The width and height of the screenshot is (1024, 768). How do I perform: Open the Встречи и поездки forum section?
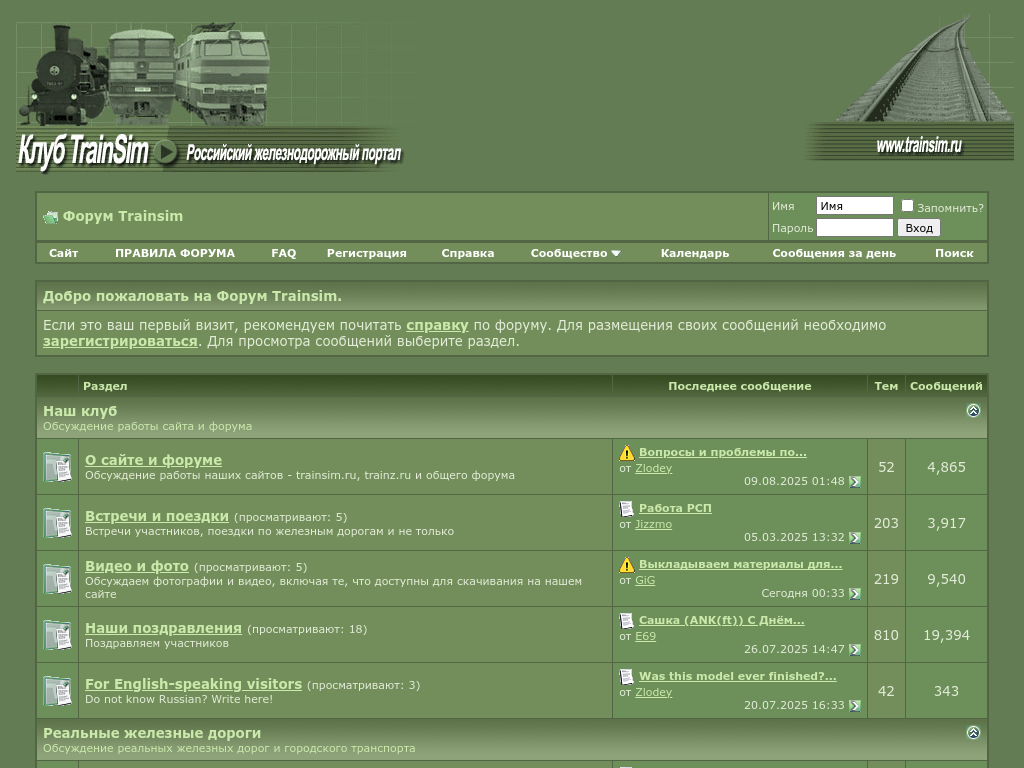[x=156, y=516]
